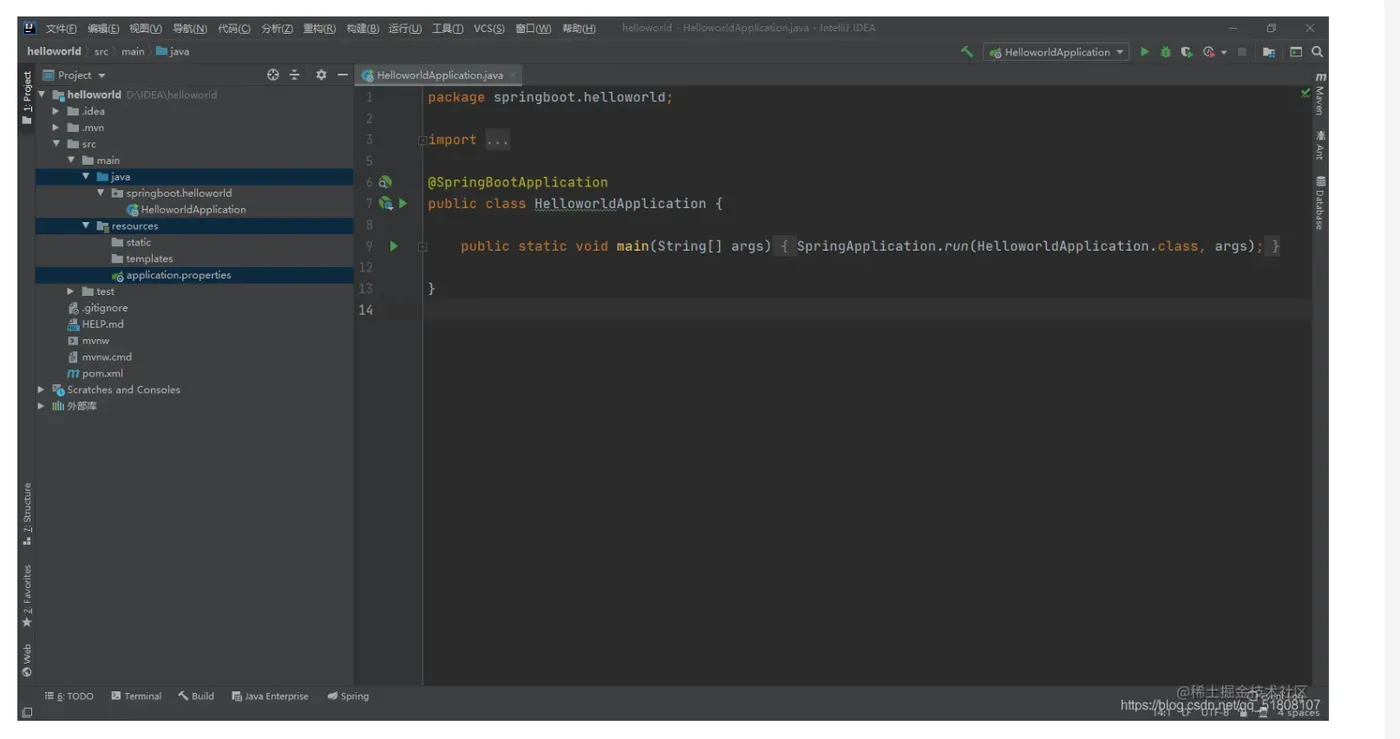
Task: Select the HELP.md file
Action: tap(102, 324)
